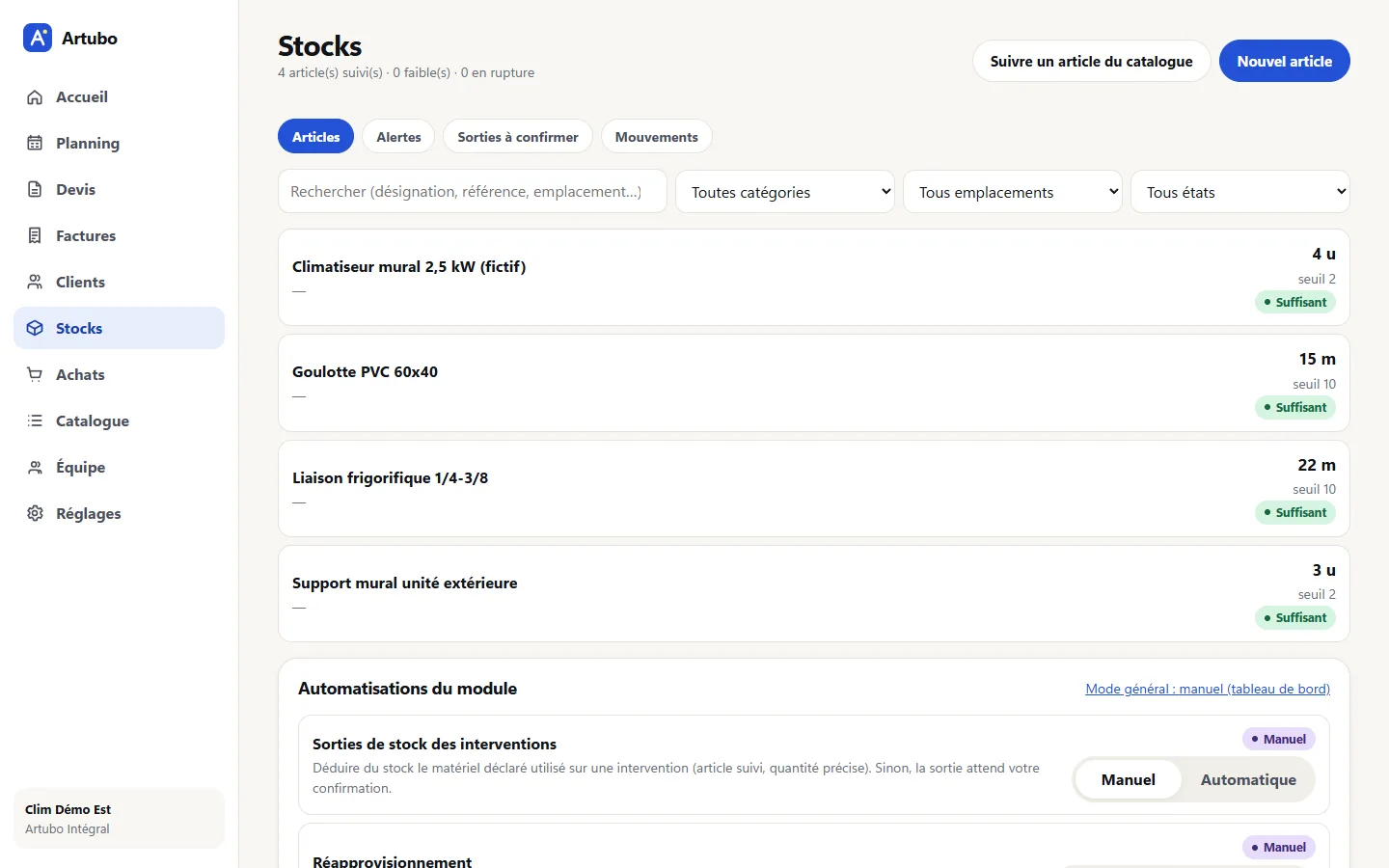Click the Catalogue list icon
This screenshot has height=868, width=1389.
coord(35,420)
